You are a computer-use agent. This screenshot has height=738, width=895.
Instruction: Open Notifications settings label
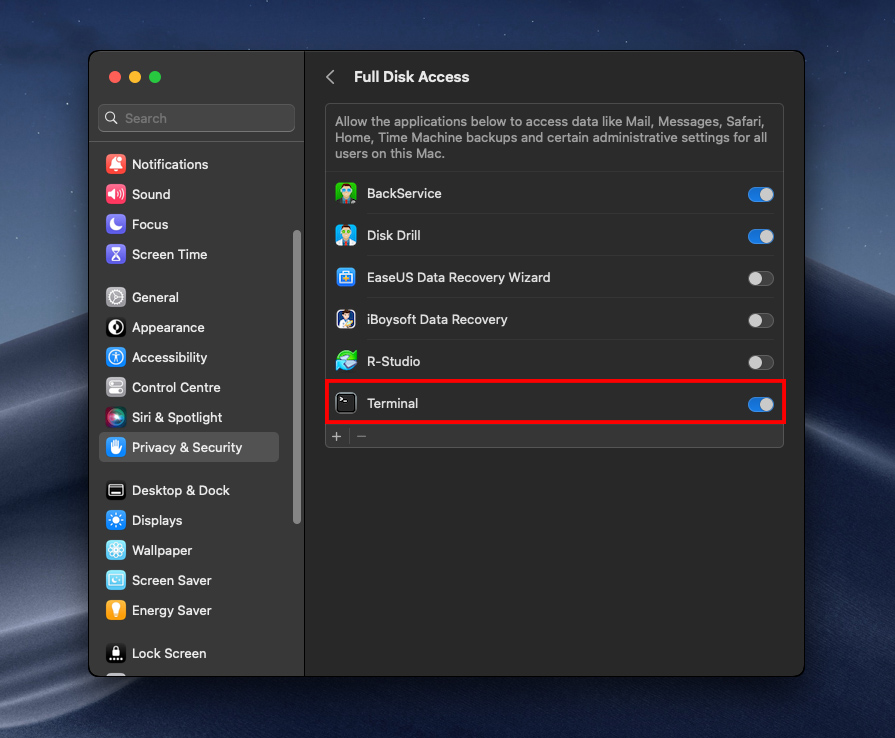170,164
